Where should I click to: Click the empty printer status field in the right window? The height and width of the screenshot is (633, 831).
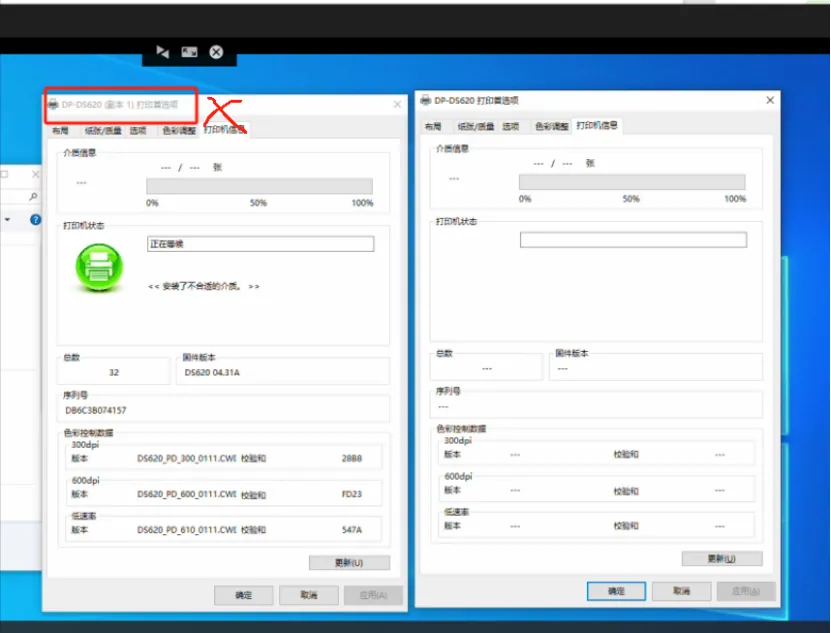(633, 240)
